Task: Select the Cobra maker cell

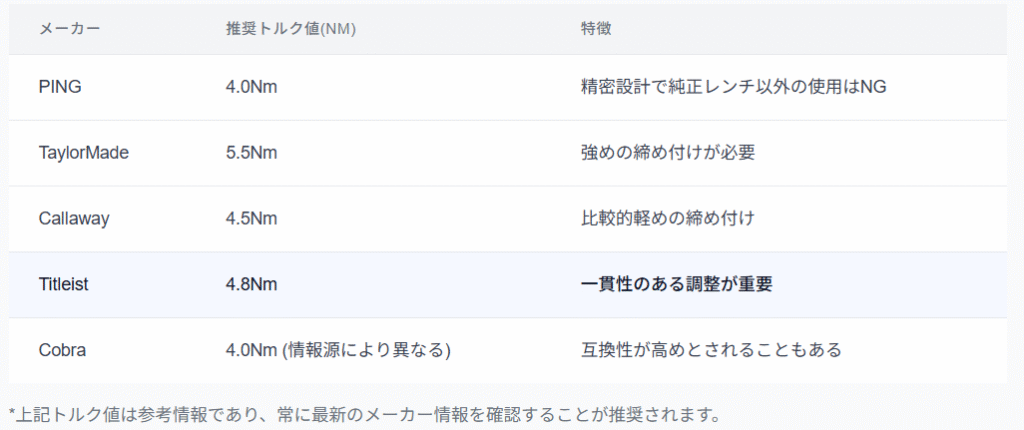Action: click(x=62, y=351)
